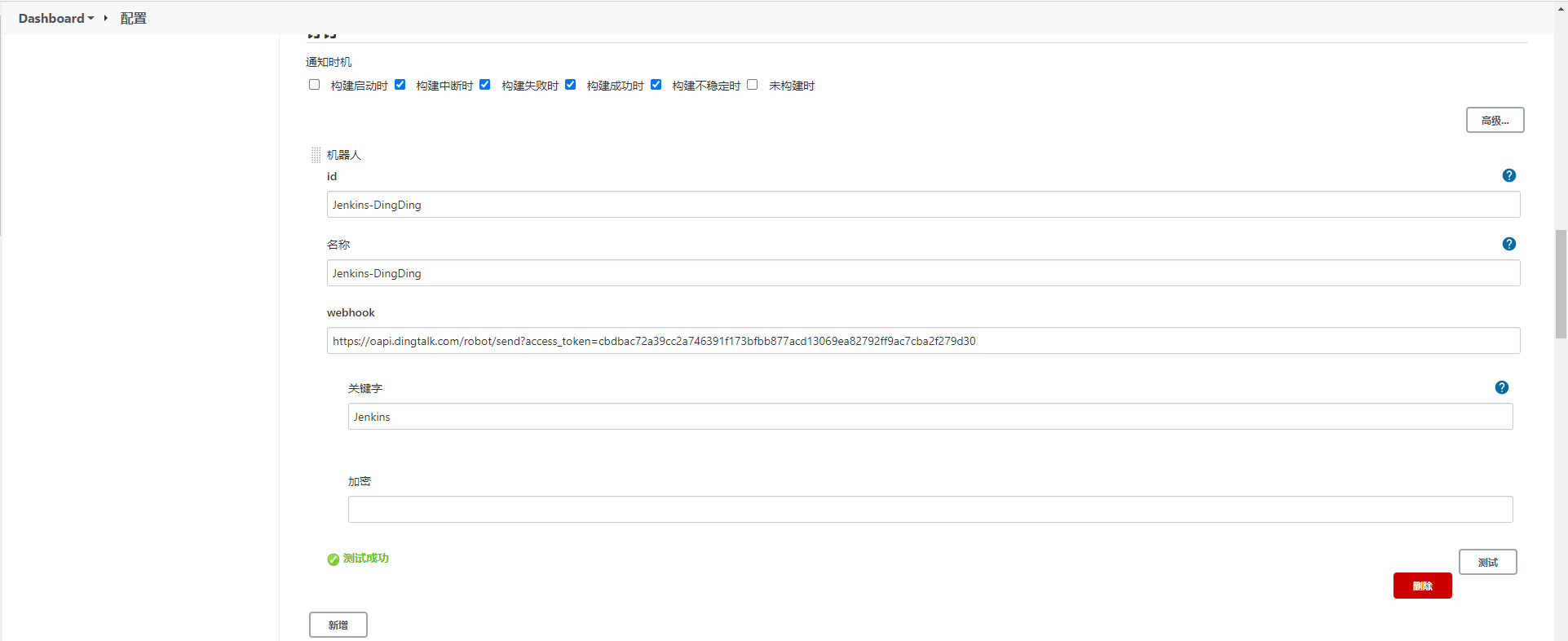1568x641 pixels.
Task: Disable the 构建中断时 checkbox
Action: point(400,85)
